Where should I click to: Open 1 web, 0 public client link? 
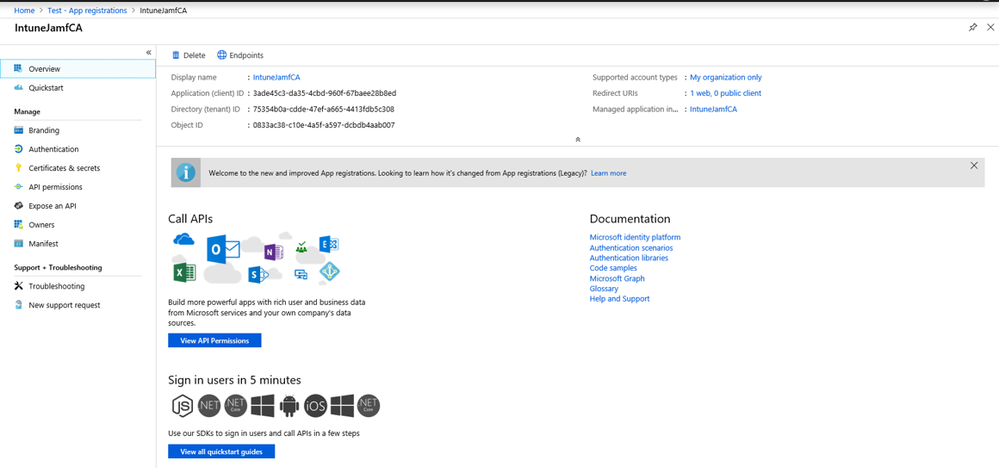tap(726, 93)
